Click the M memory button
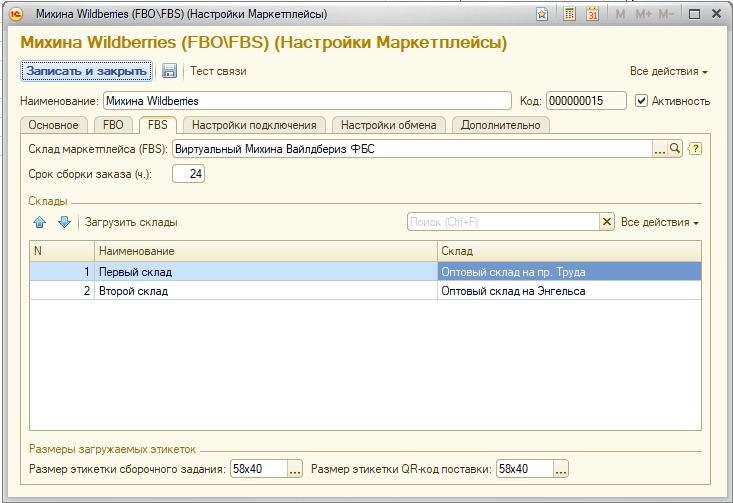This screenshot has height=503, width=733. coord(620,14)
